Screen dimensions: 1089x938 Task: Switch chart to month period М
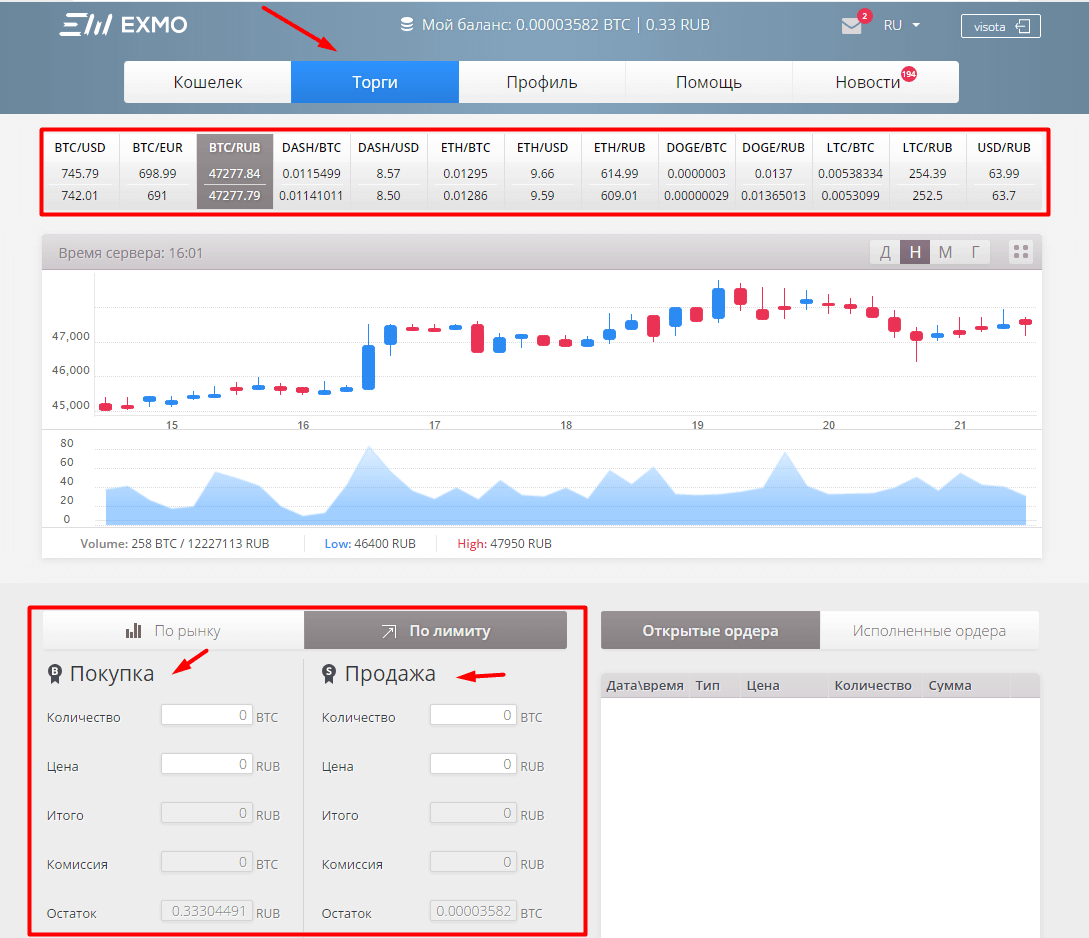point(945,252)
